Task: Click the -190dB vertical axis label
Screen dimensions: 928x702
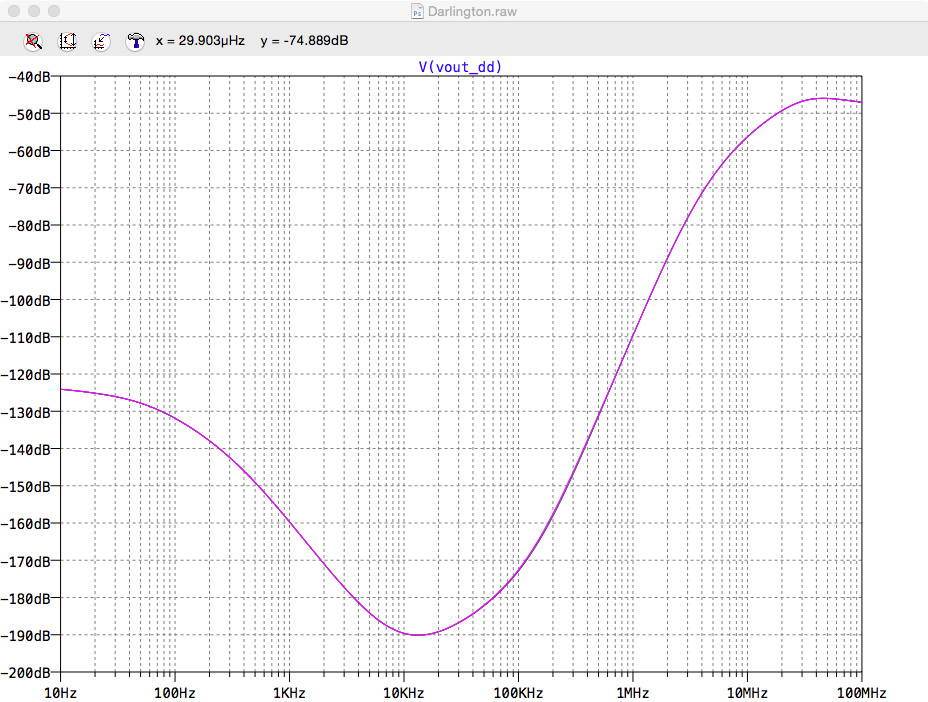Action: [x=25, y=636]
